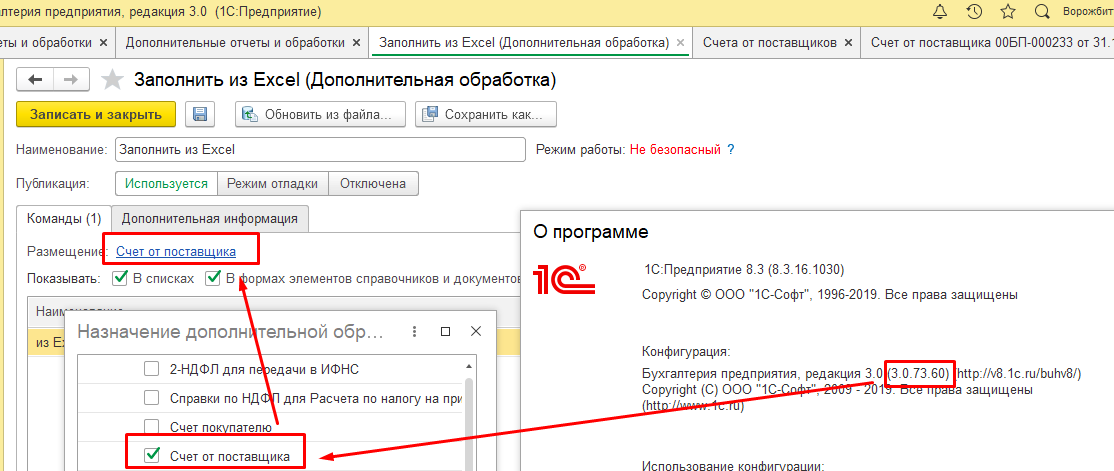Check Справки по НДФЛ для Расчета

pos(151,398)
